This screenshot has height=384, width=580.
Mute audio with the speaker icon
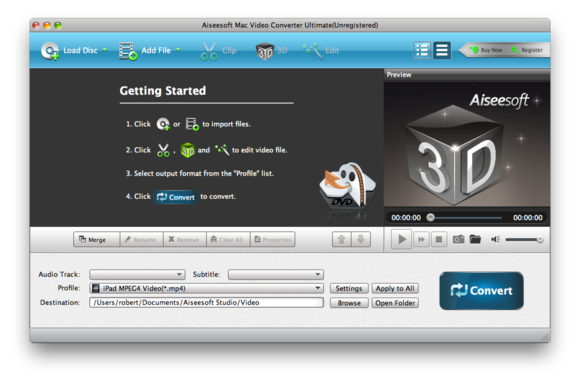coord(495,239)
